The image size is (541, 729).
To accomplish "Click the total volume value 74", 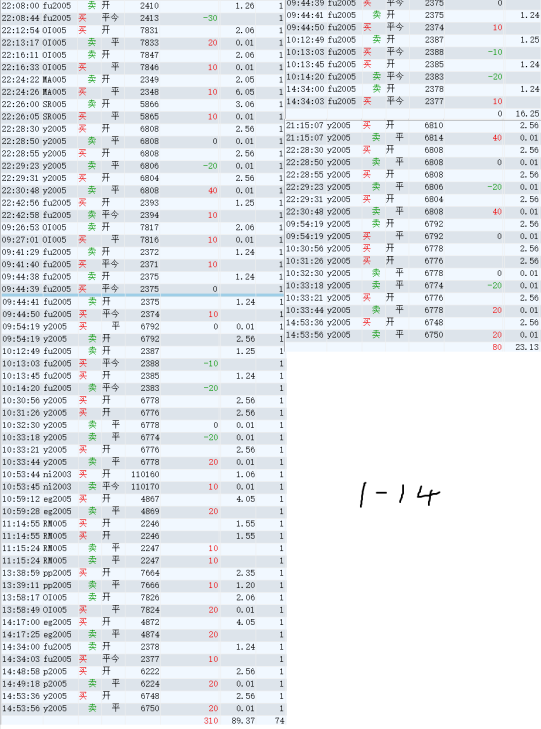I will coord(279,720).
